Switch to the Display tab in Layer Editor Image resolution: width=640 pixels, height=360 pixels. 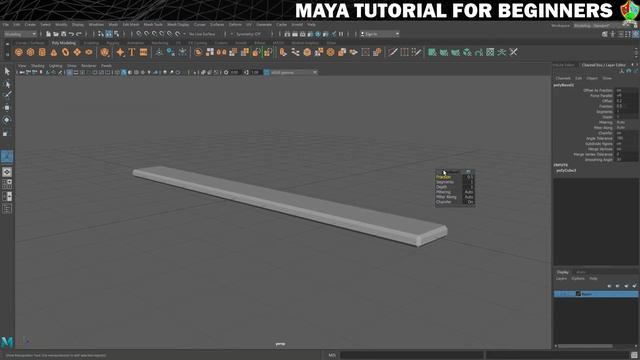562,272
